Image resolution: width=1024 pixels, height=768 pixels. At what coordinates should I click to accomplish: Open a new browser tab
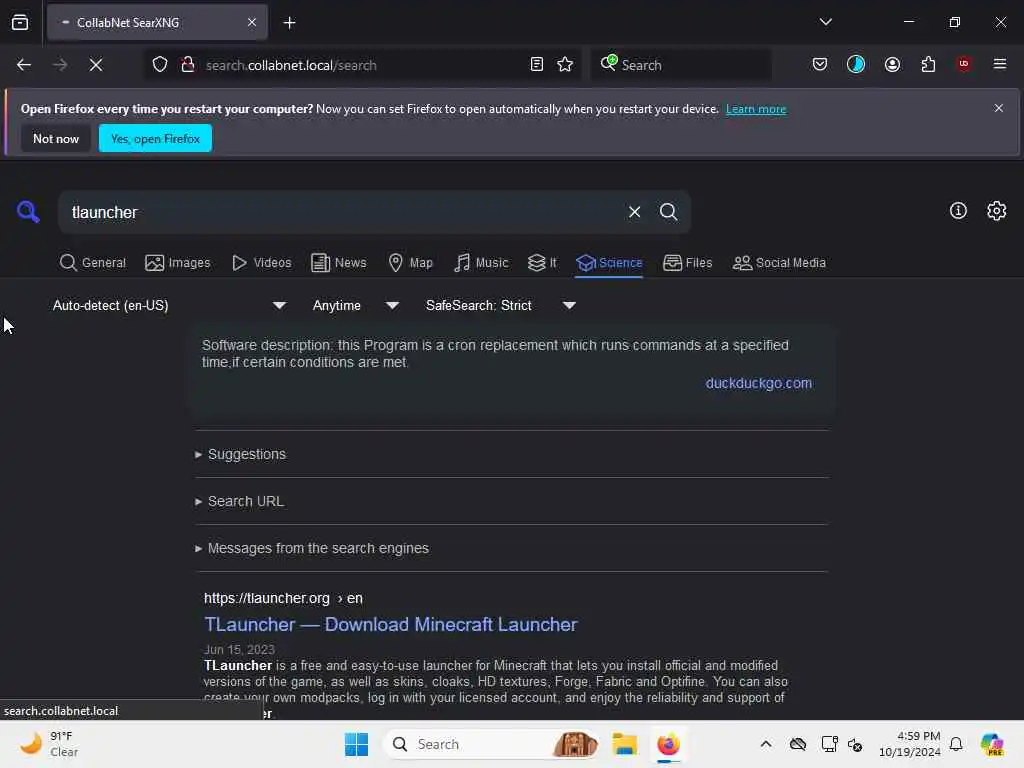point(289,23)
